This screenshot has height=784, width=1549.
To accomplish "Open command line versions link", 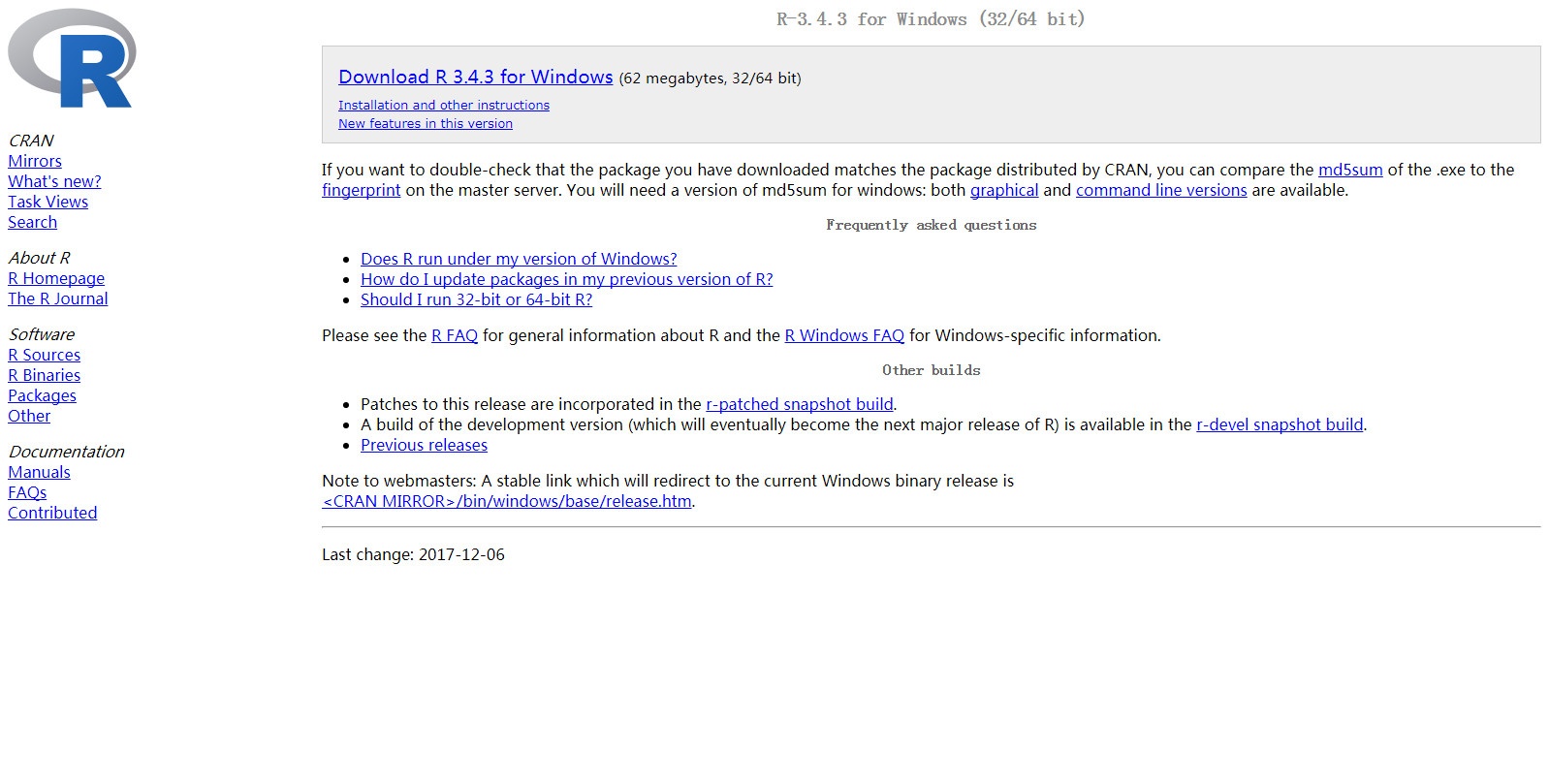I will (1161, 190).
